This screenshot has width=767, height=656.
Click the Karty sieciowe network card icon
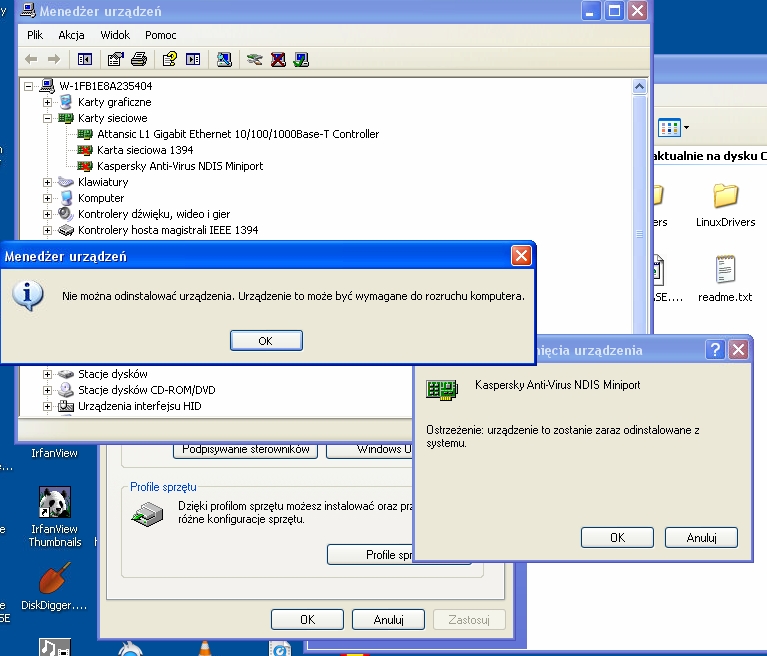66,118
